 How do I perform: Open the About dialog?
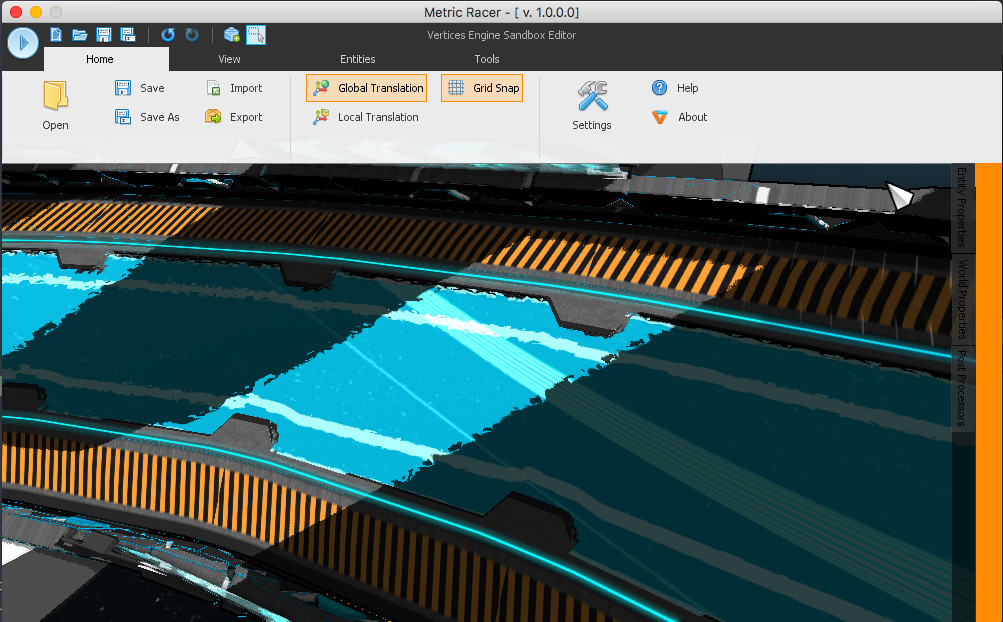(679, 117)
